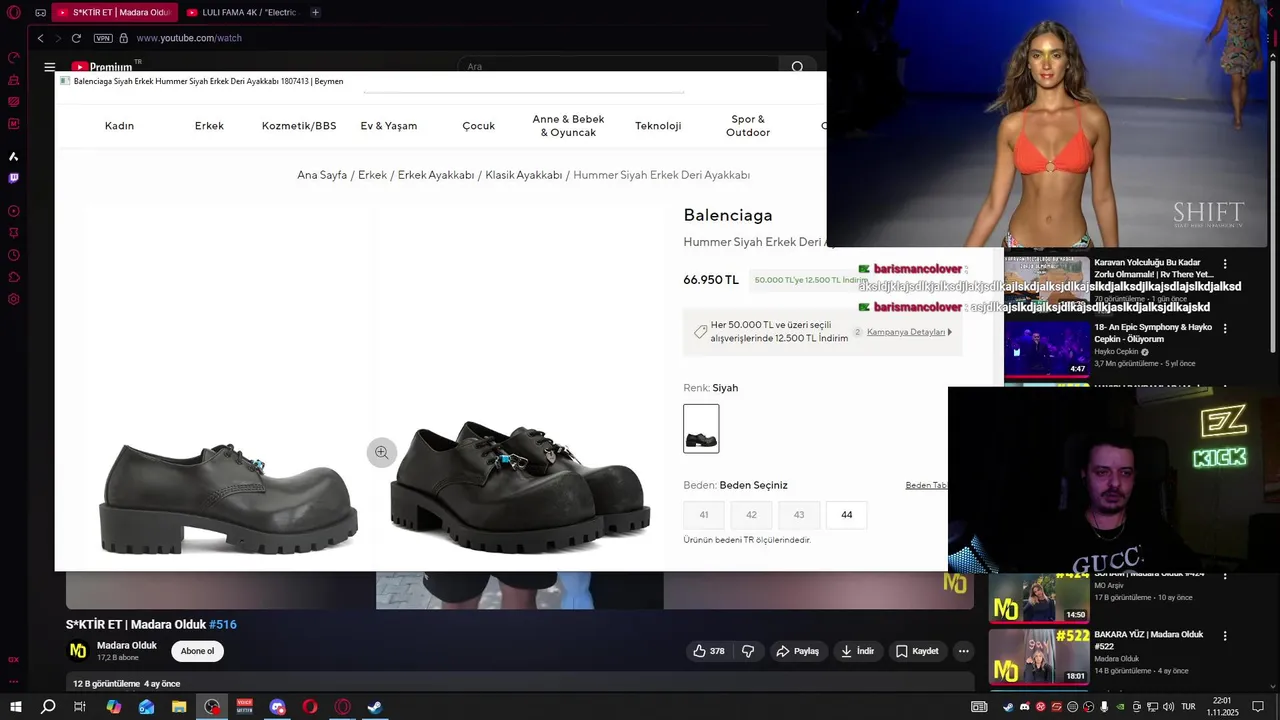Open GX Control speedometer in Opera sidebar
The height and width of the screenshot is (720, 1280).
click(14, 58)
